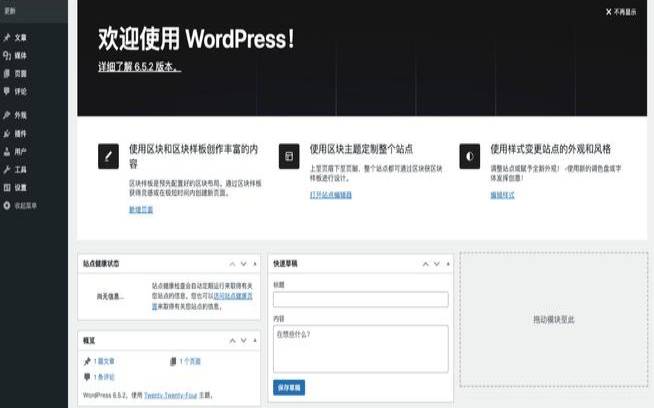Click the 保存草稿 button

click(x=288, y=387)
